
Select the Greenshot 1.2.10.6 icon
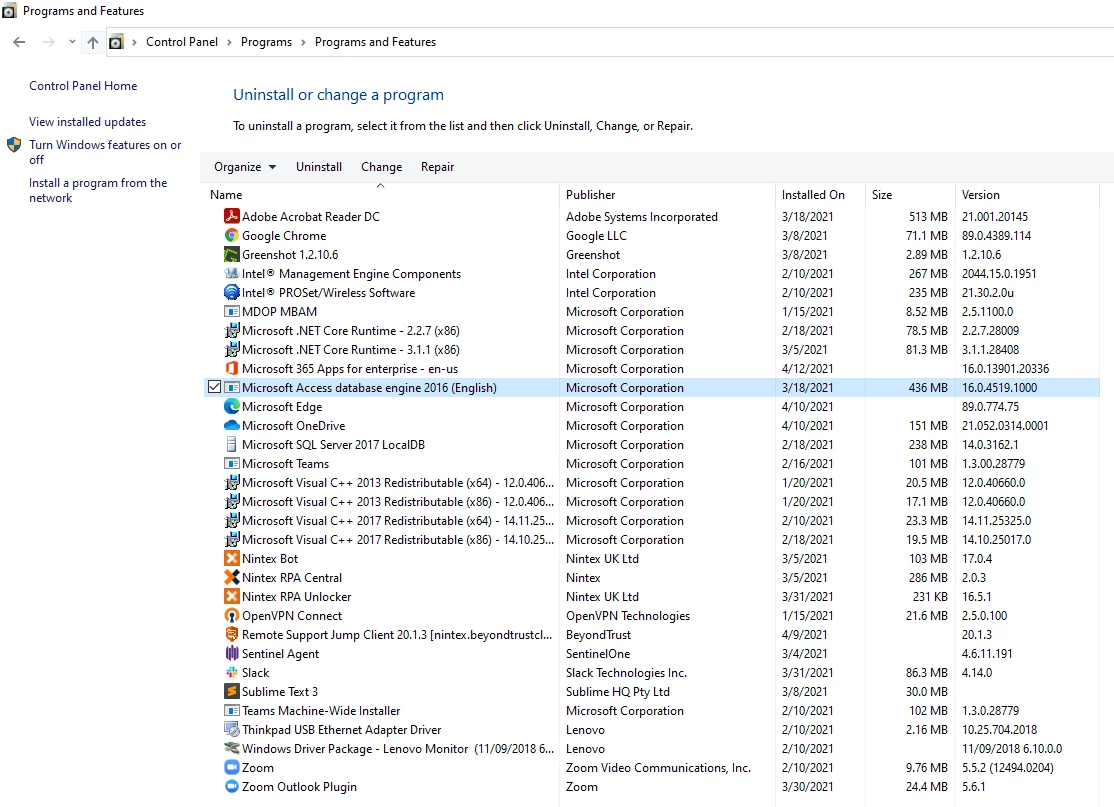point(232,254)
